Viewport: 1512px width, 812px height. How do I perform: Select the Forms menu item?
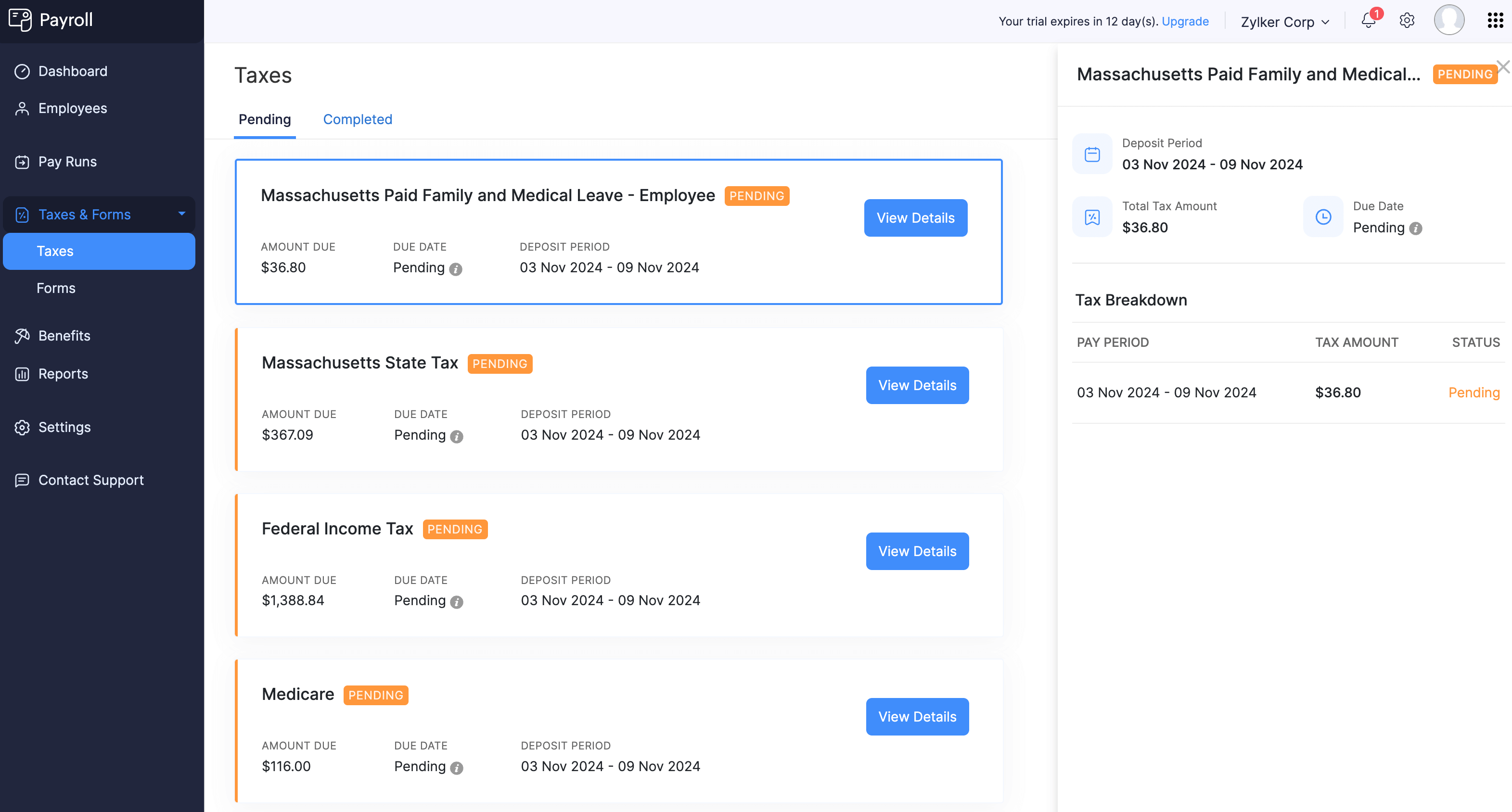tap(56, 288)
